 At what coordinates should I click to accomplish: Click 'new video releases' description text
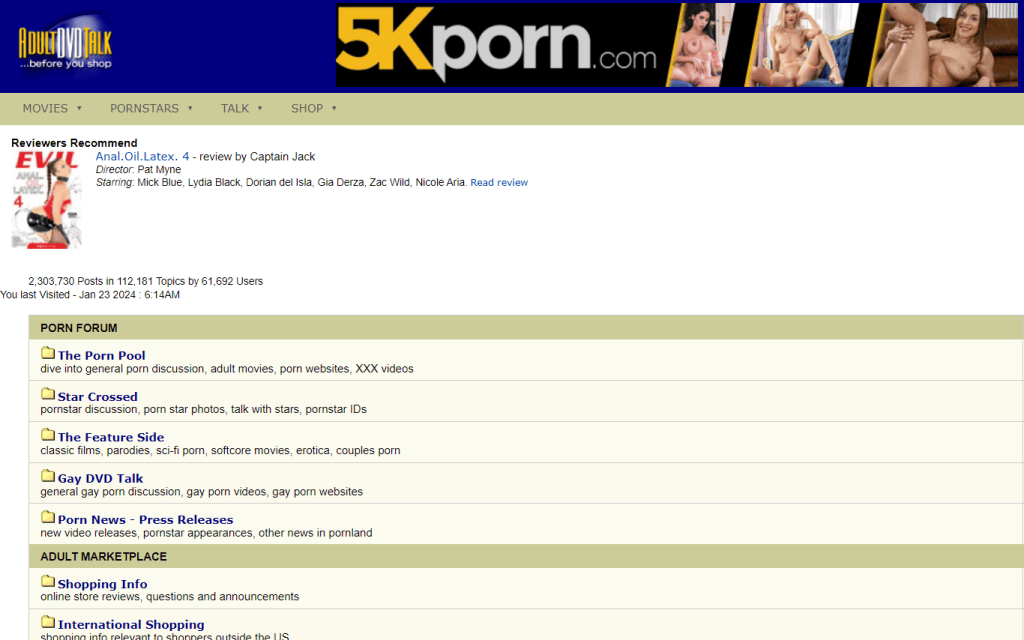206,533
